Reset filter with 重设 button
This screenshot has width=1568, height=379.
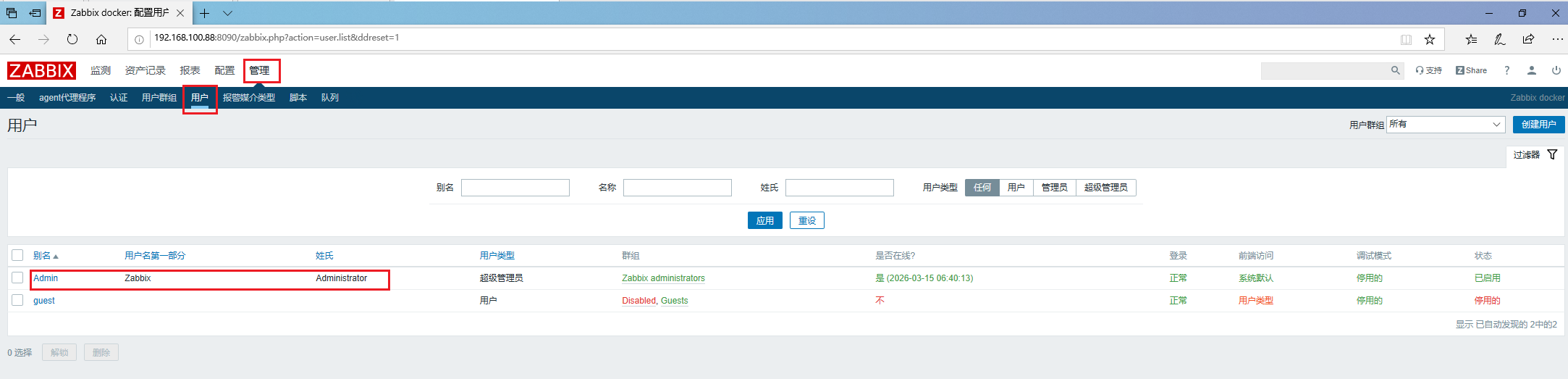807,220
